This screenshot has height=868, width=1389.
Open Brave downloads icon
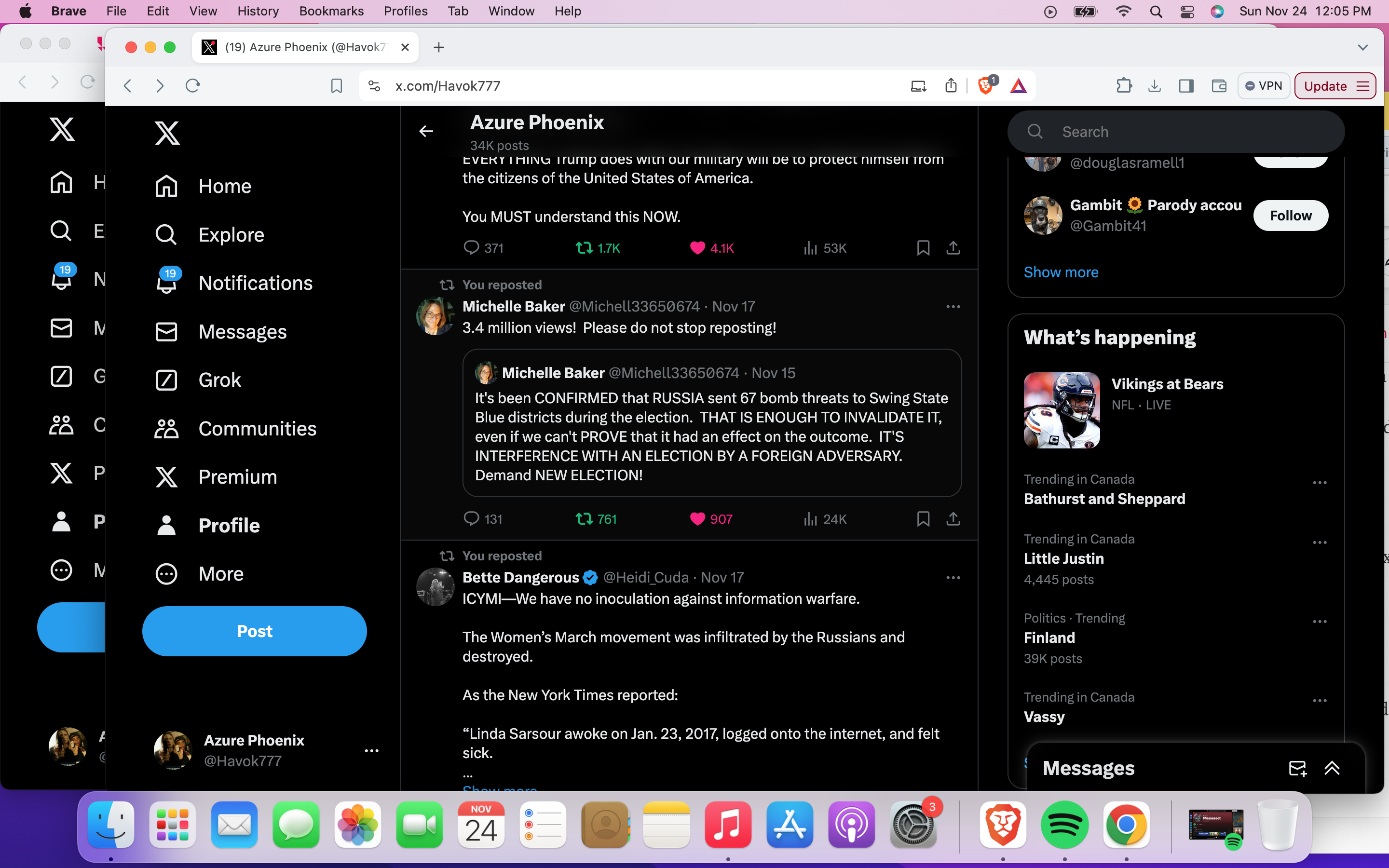point(1154,86)
